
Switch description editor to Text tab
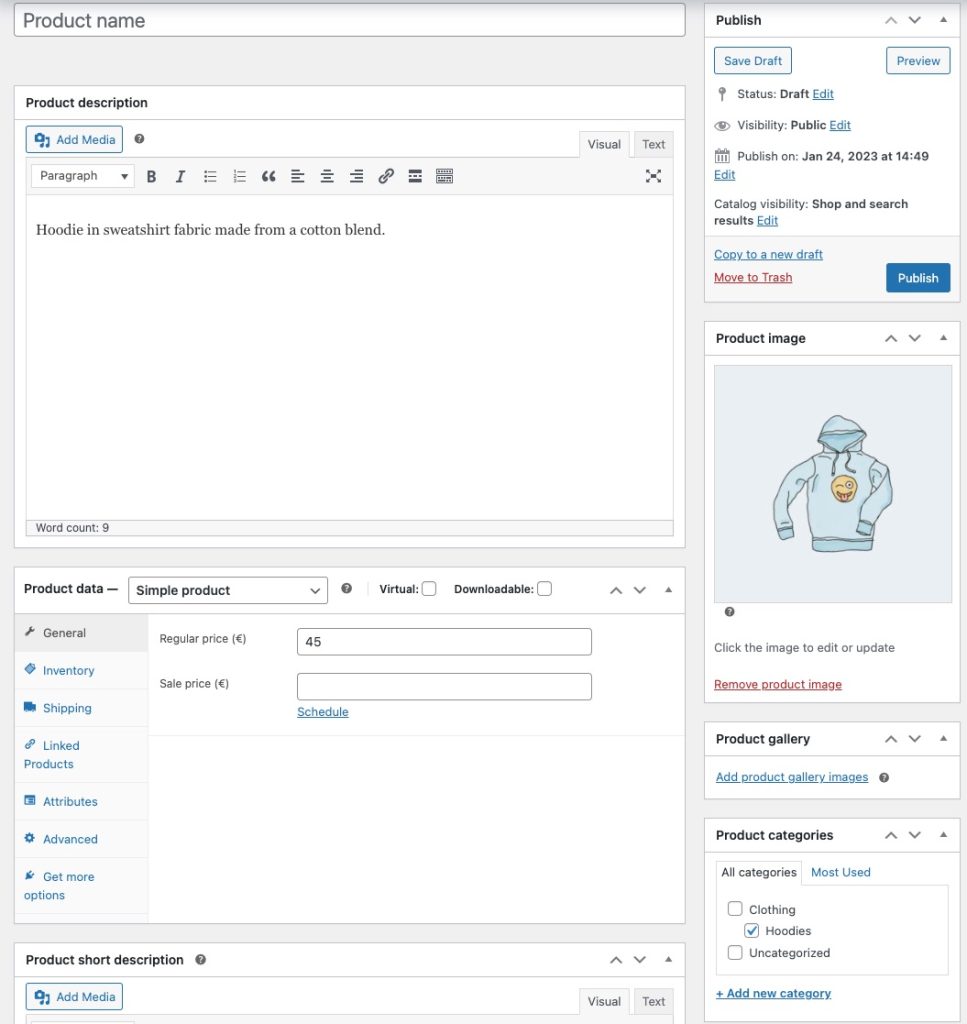click(x=653, y=144)
